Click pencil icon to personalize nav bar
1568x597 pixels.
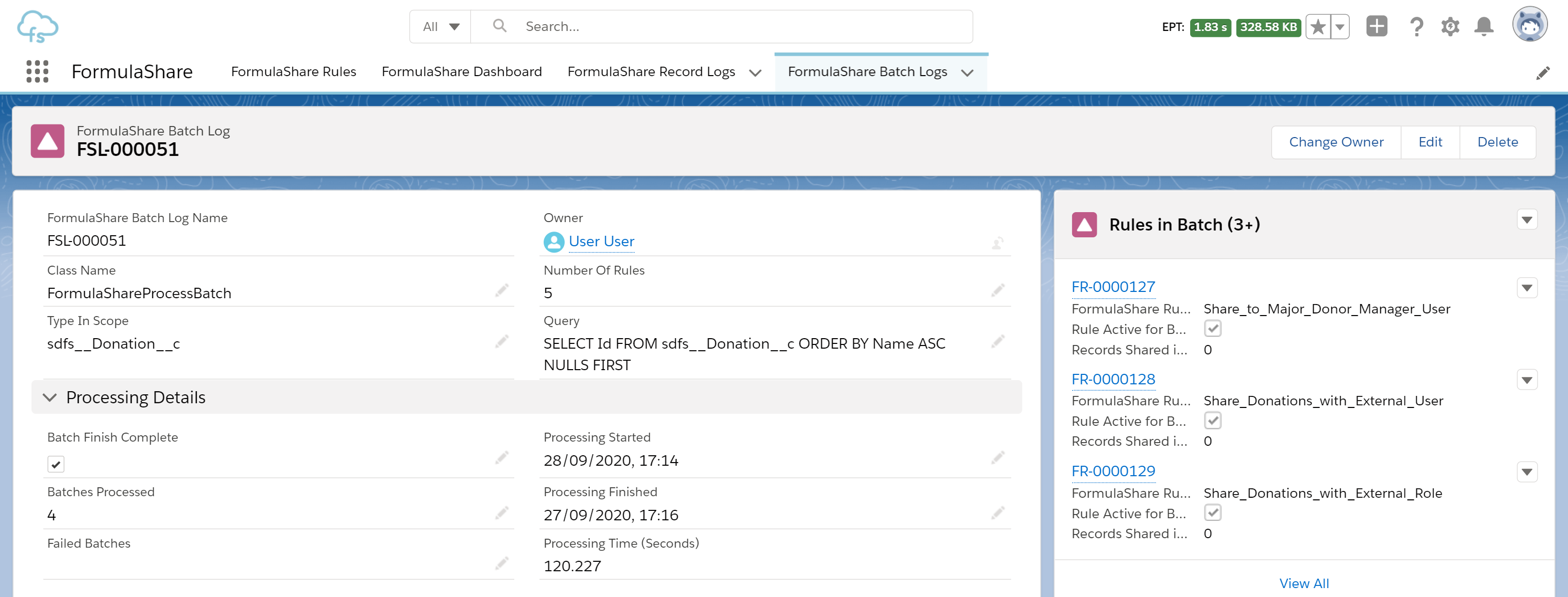point(1542,74)
